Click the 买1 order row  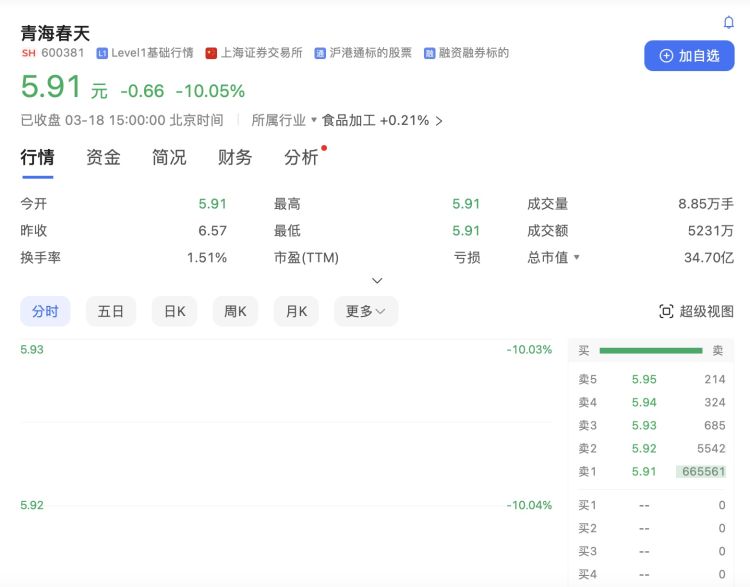(x=651, y=505)
